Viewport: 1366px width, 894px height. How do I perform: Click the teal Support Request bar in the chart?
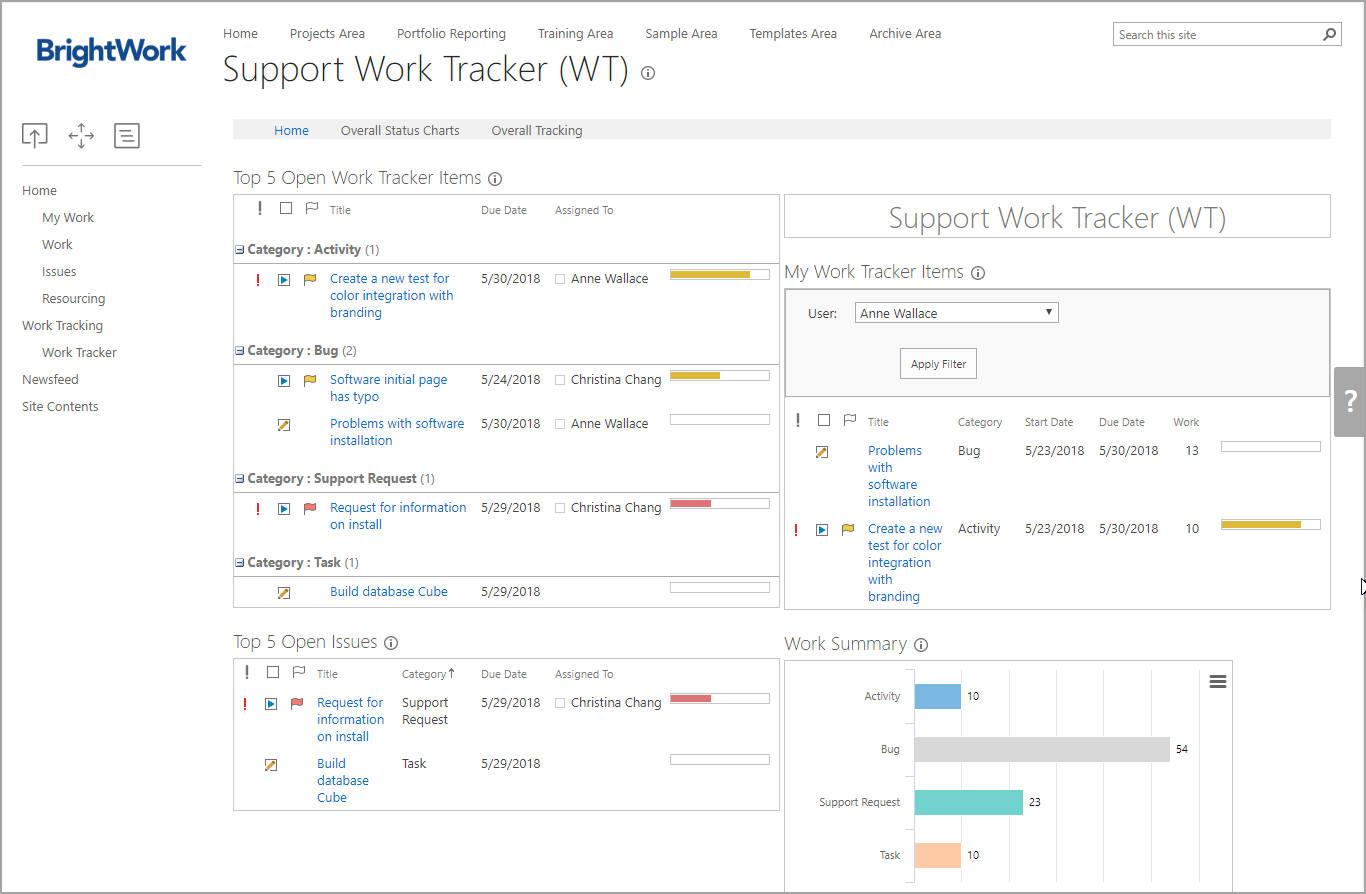969,802
